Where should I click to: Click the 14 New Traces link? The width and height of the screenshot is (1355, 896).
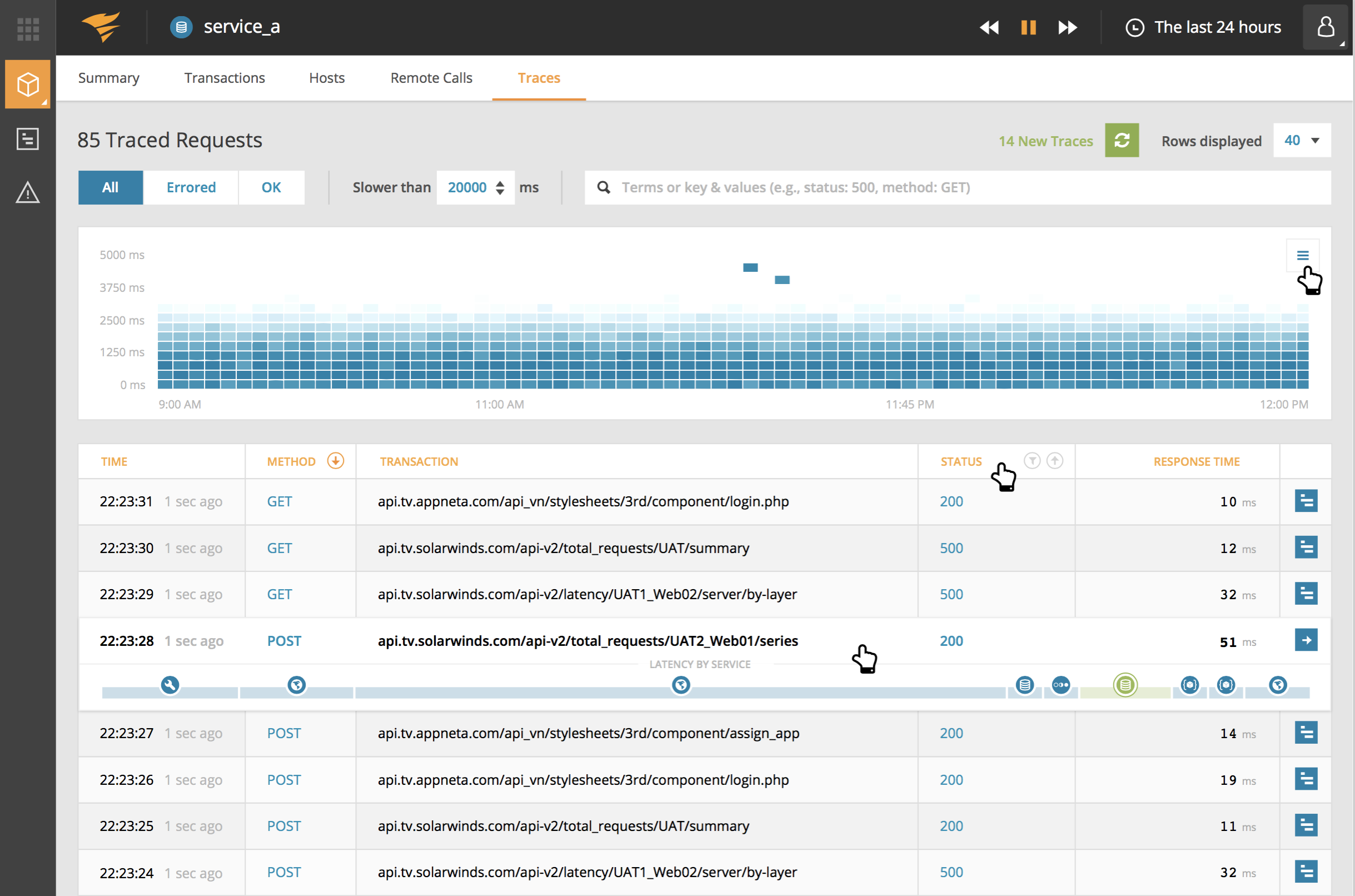coord(1045,141)
